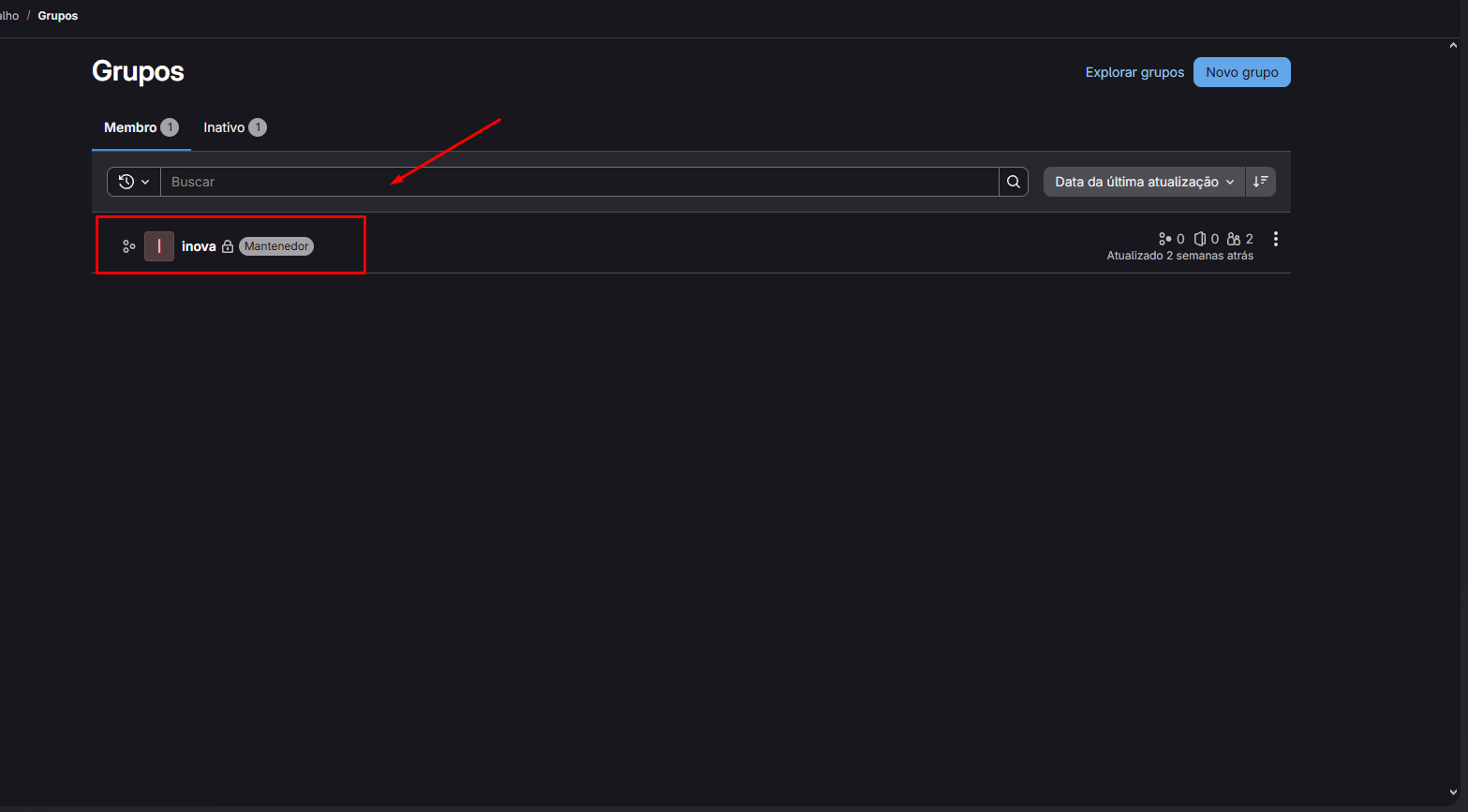Open the inova group link
The height and width of the screenshot is (812, 1468).
[x=199, y=246]
